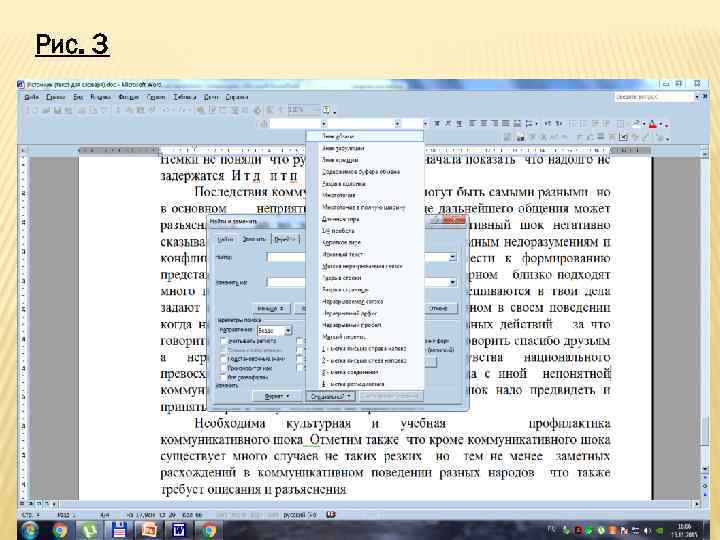720x540 pixels.
Task: Open the zoom percentage box
Action: point(303,110)
